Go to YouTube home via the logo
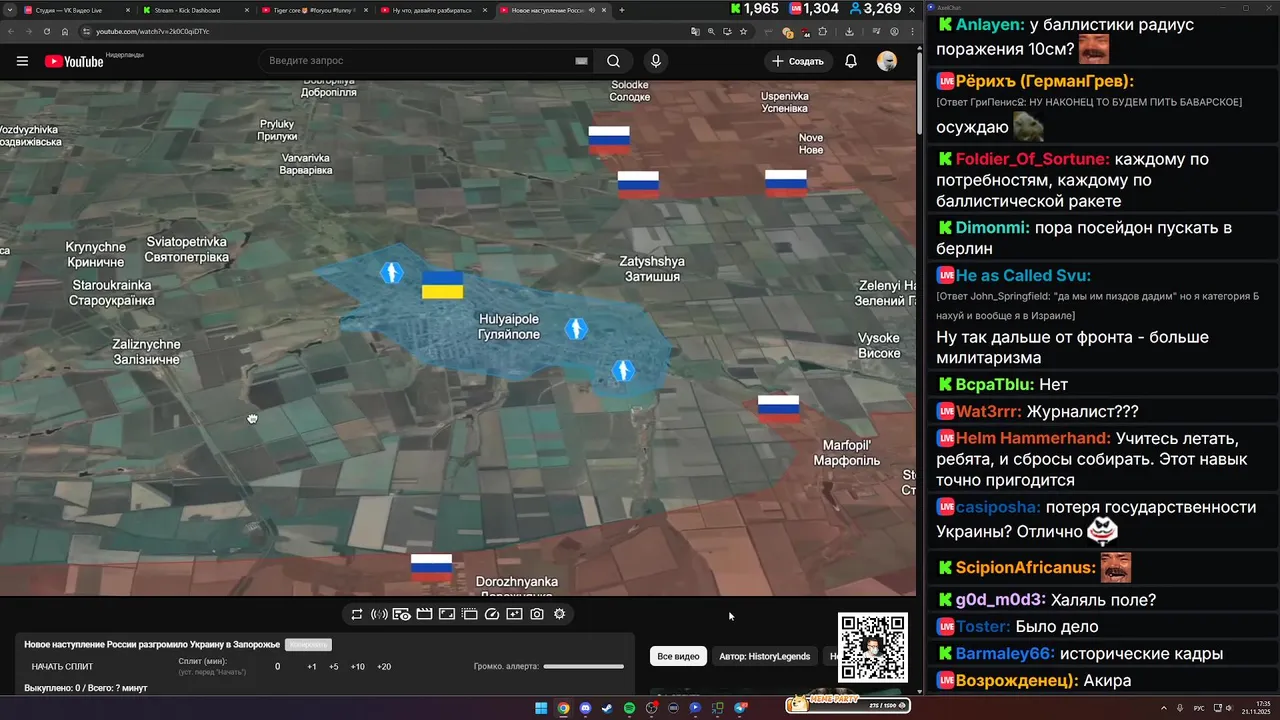Image resolution: width=1280 pixels, height=720 pixels. click(x=74, y=61)
